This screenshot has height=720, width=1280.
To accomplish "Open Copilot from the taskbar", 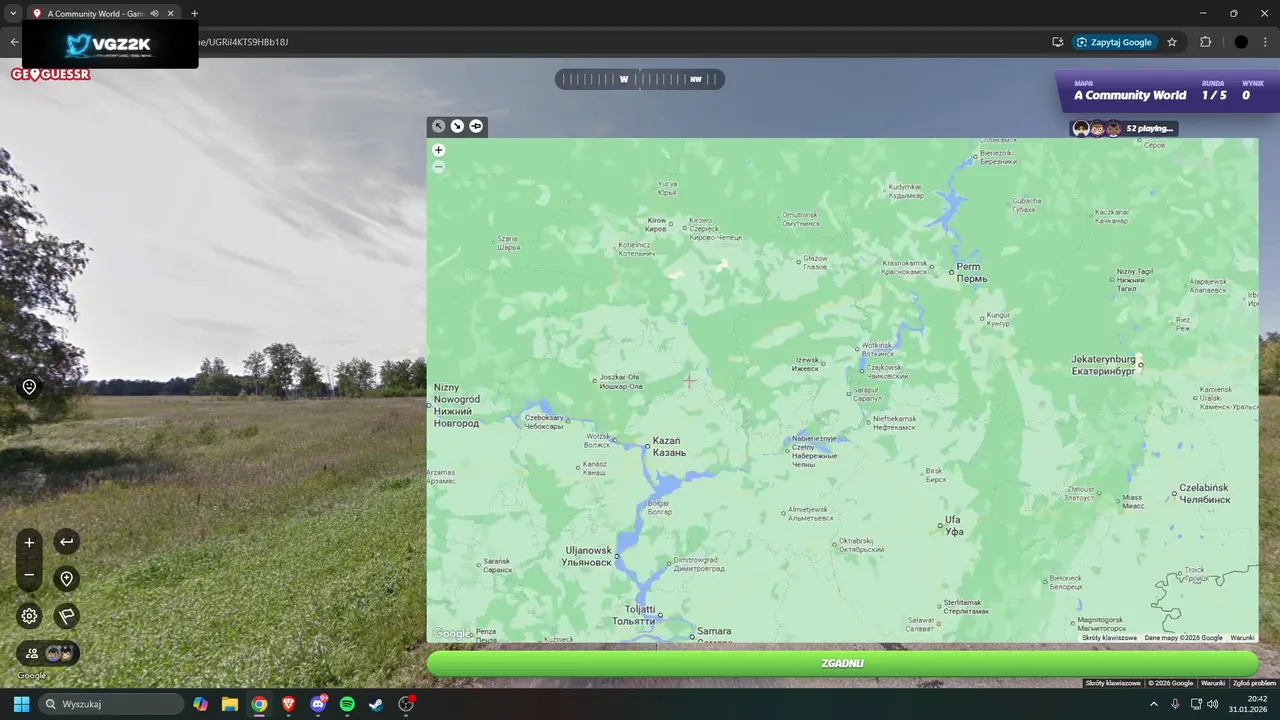I will coord(201,704).
